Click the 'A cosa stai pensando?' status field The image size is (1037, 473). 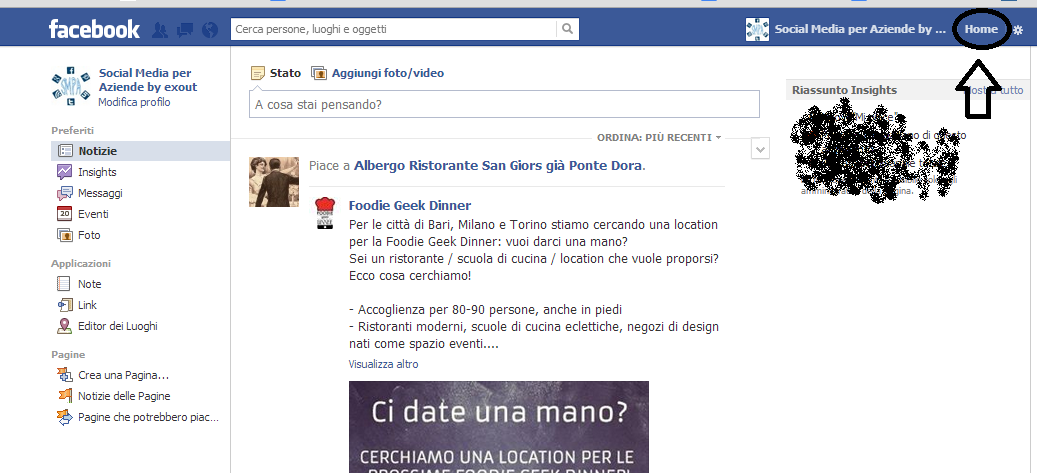pyautogui.click(x=504, y=104)
